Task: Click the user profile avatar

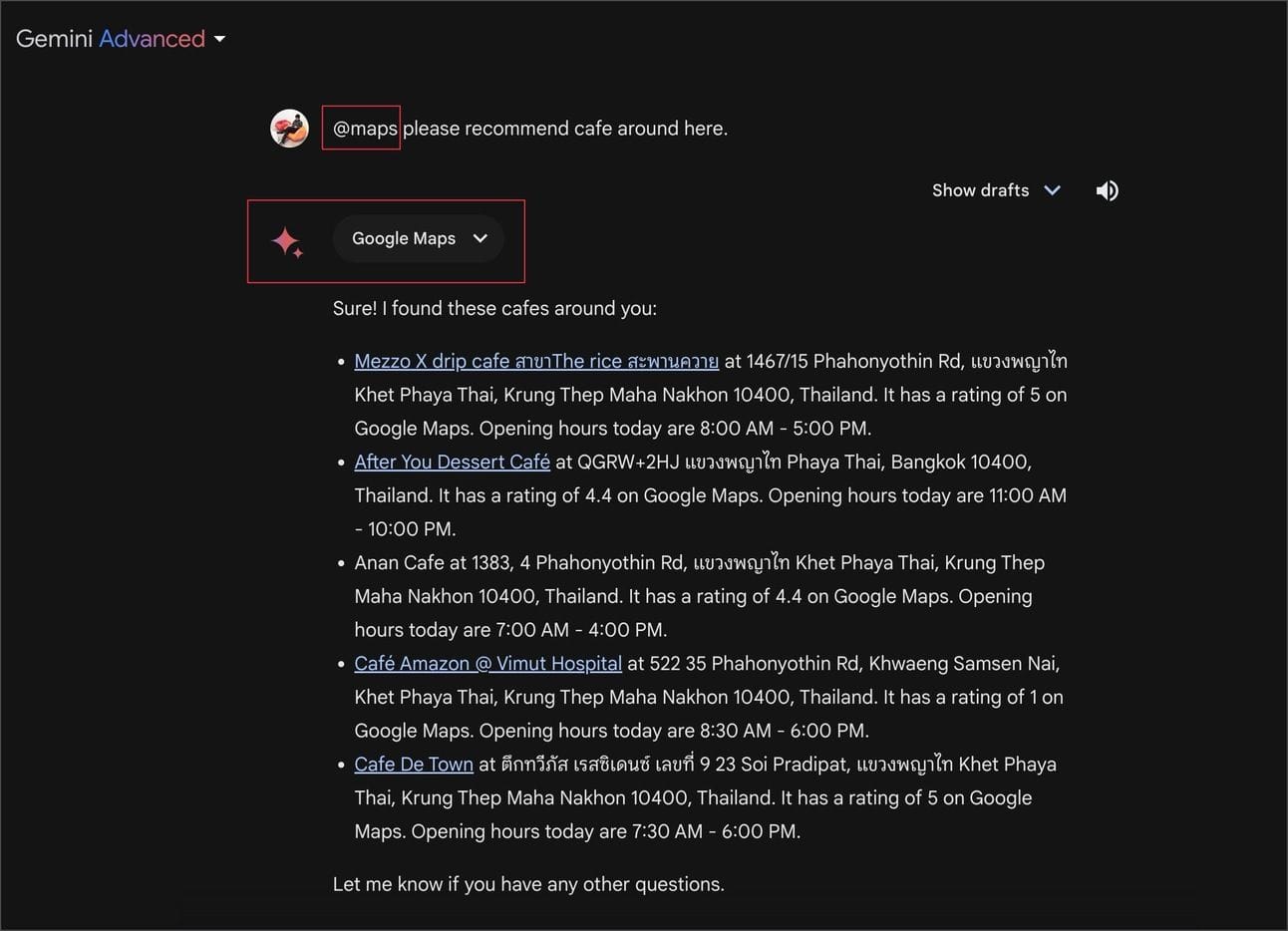Action: coord(289,129)
